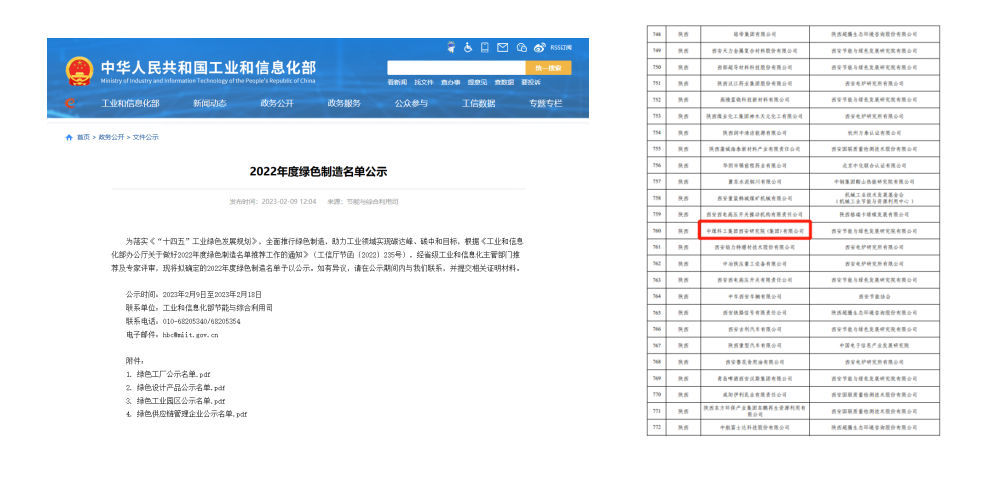This screenshot has width=982, height=492.
Task: Select the 新闻动态 navigation tab
Action: pyautogui.click(x=210, y=103)
